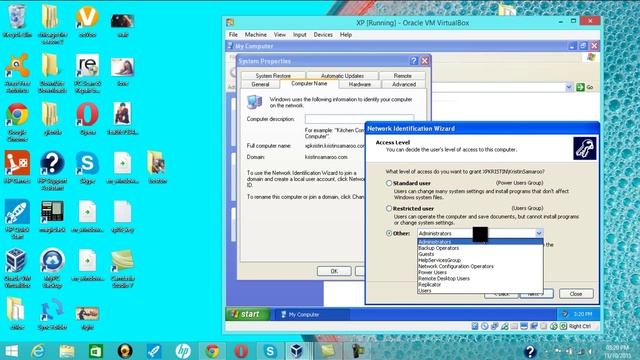
Task: Open Internet Explorer from the taskbar
Action: [x=38, y=351]
